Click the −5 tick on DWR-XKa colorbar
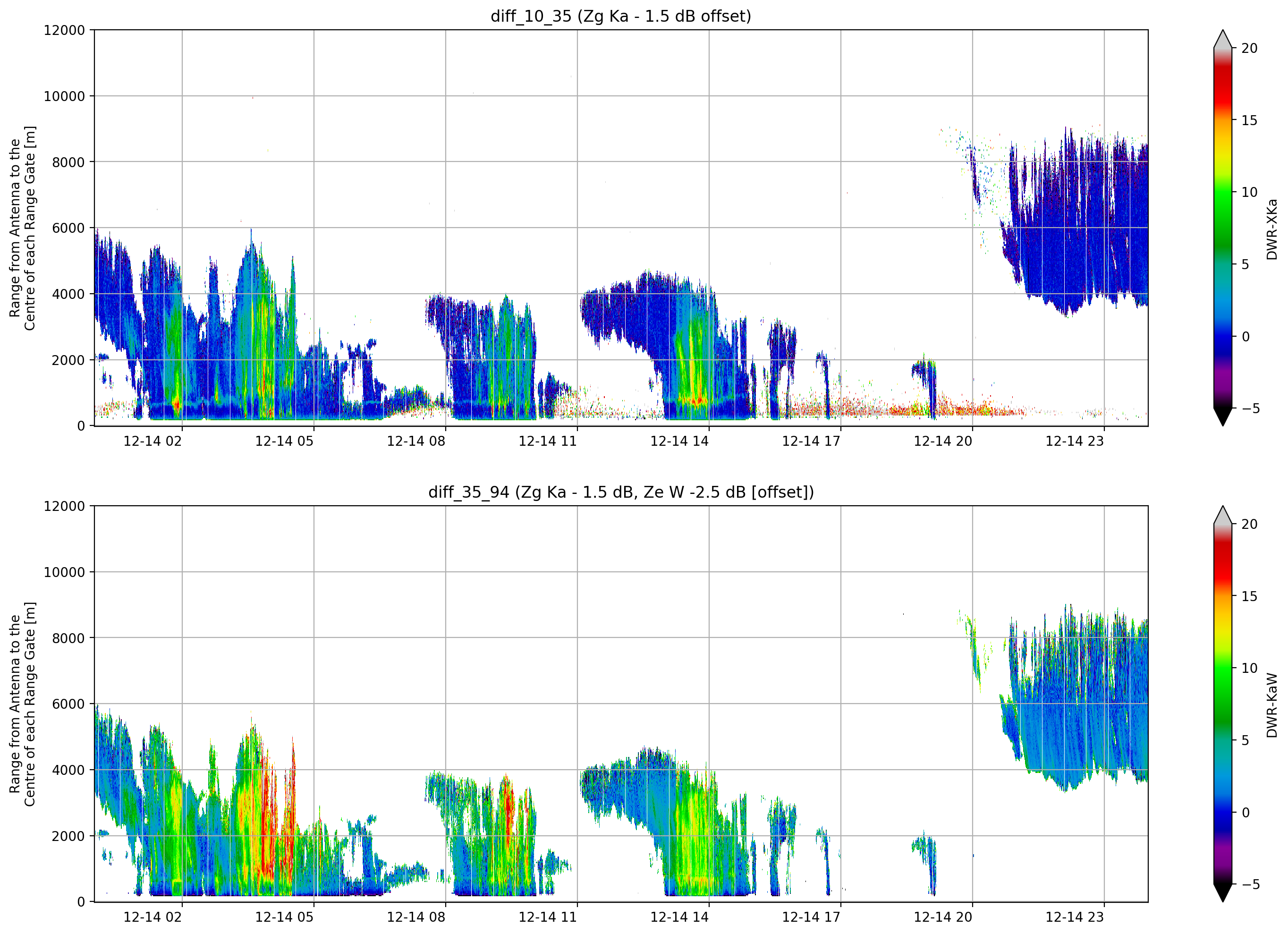The height and width of the screenshot is (934, 1288). point(1251,408)
